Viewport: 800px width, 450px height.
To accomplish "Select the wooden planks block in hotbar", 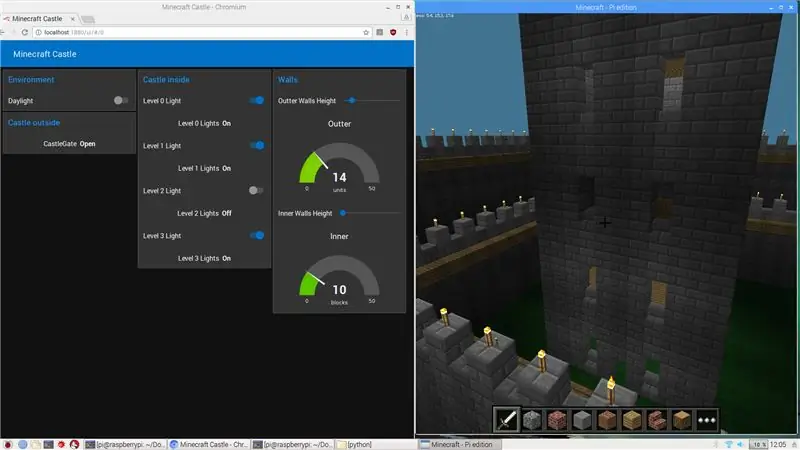I will pyautogui.click(x=632, y=420).
